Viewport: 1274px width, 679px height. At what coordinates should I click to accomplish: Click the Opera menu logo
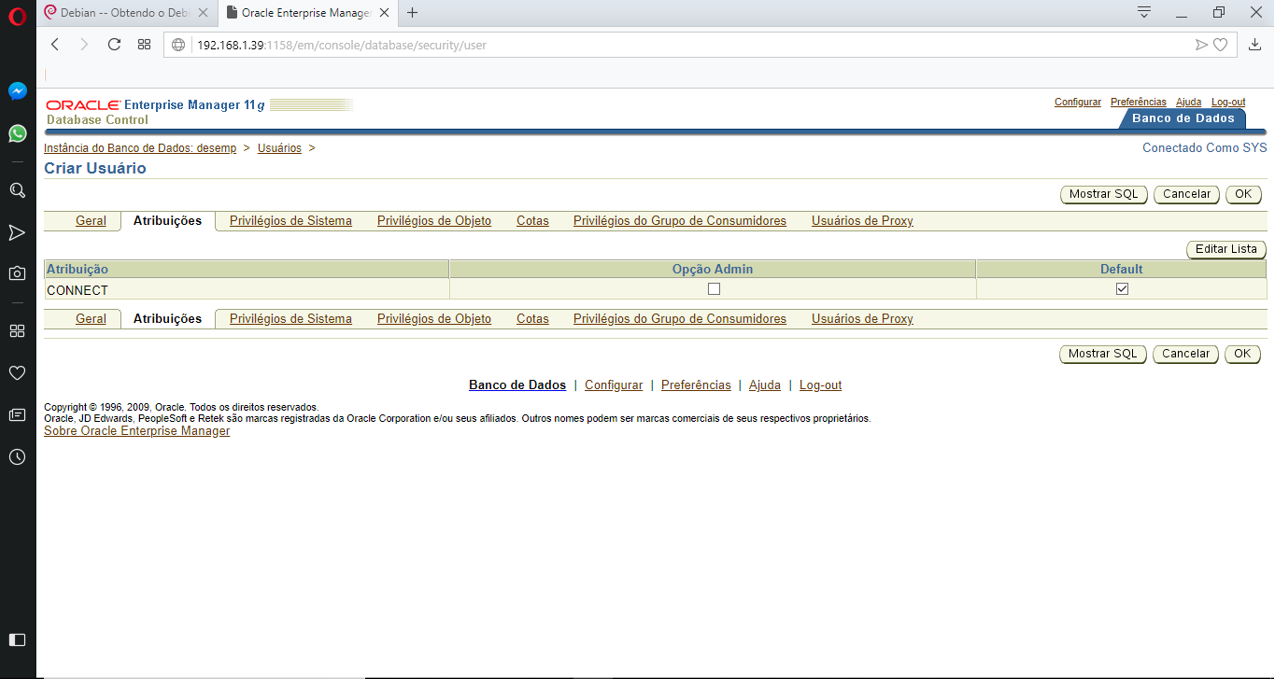[17, 14]
